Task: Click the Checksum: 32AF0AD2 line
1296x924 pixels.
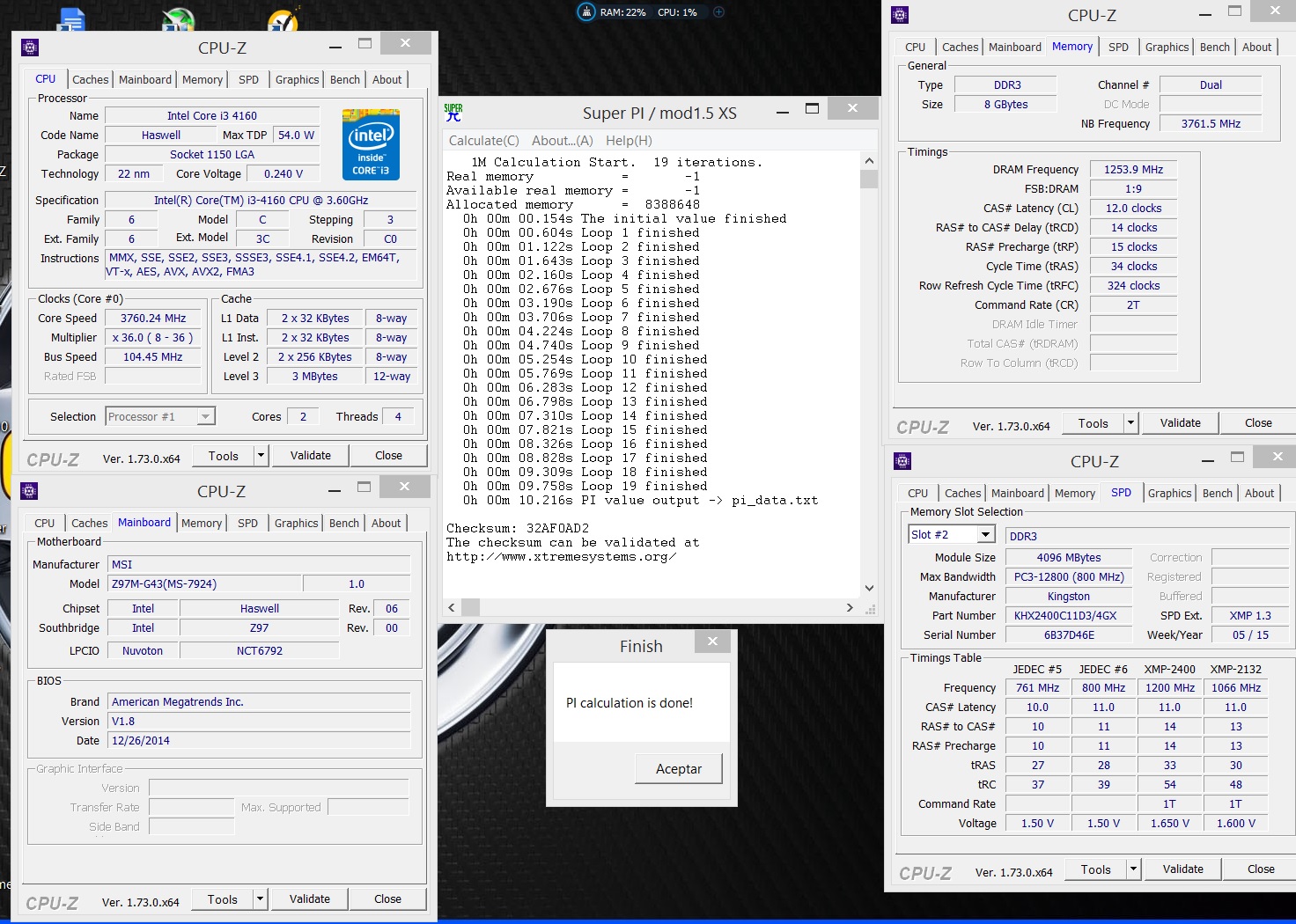Action: click(518, 529)
